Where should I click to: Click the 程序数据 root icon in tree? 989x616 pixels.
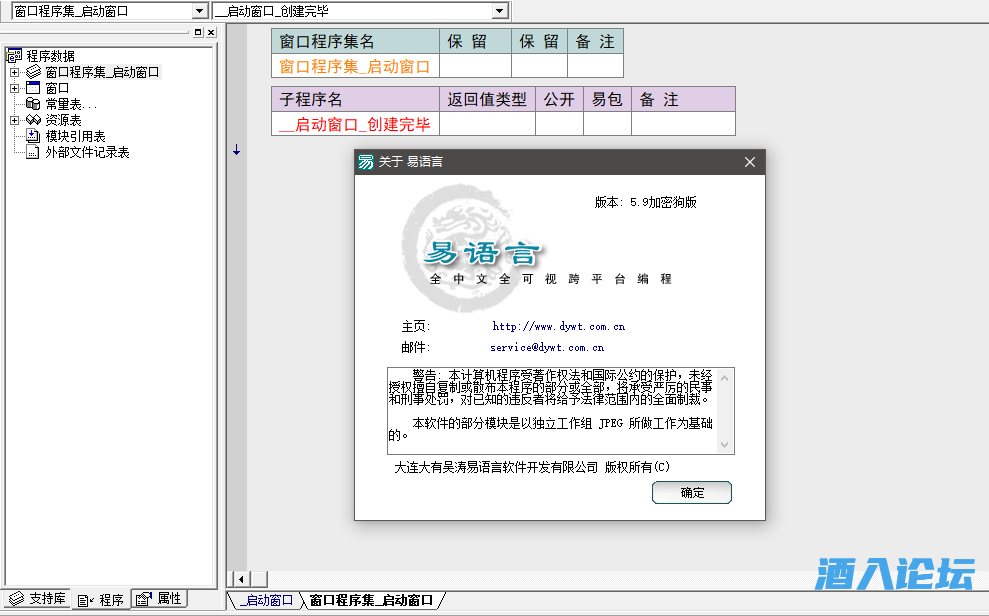(14, 56)
